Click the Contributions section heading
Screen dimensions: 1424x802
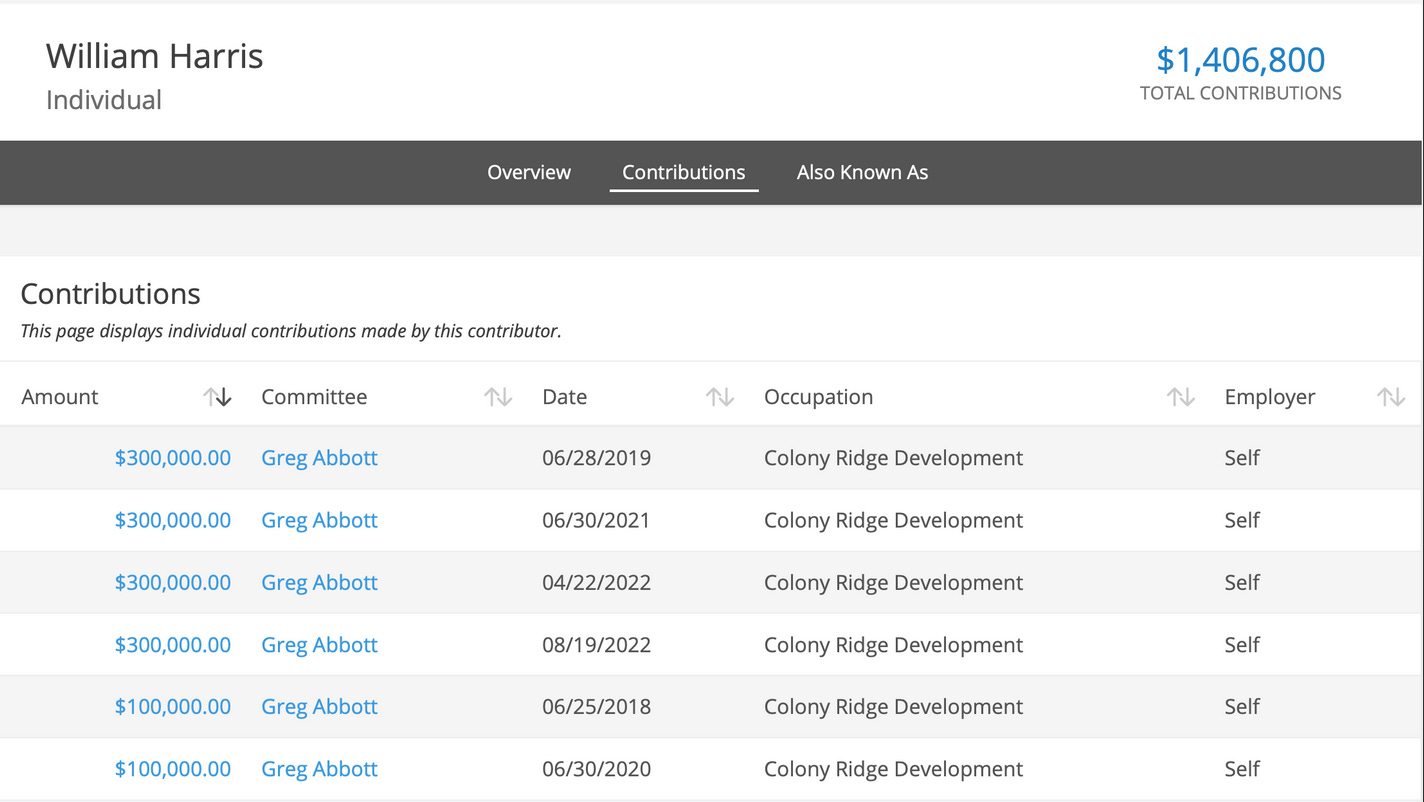click(x=111, y=293)
